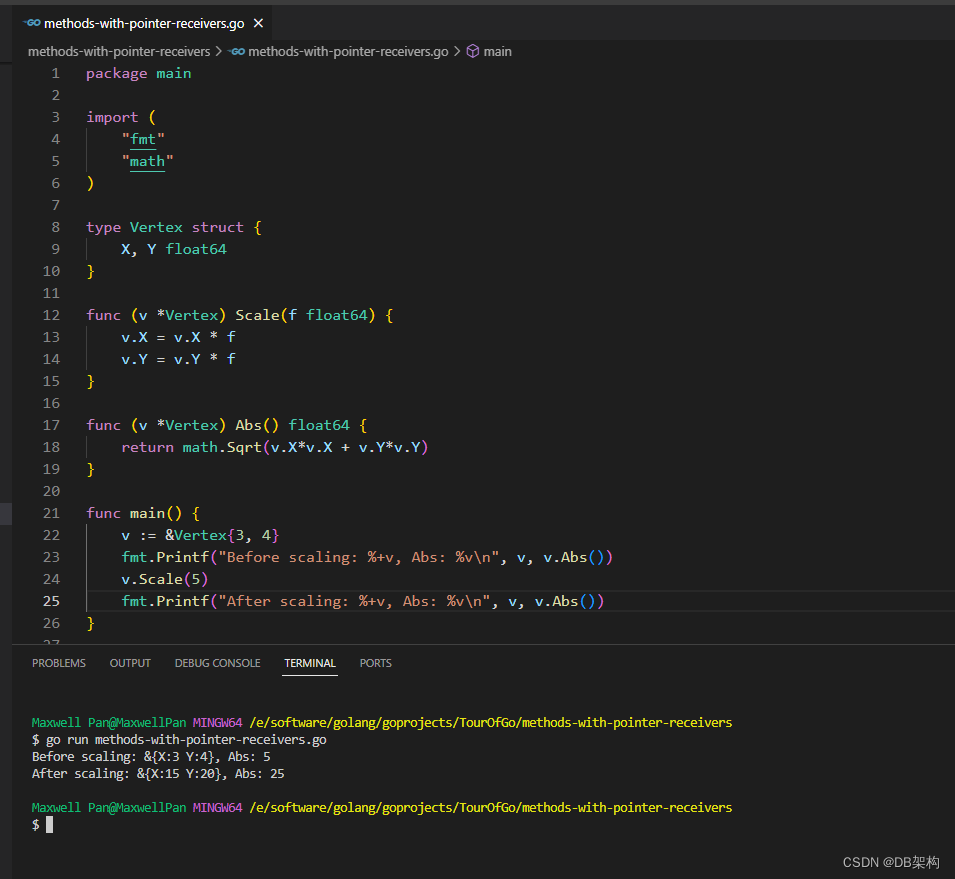Click 'func main()' on line 21
The width and height of the screenshot is (955, 879).
pos(143,514)
